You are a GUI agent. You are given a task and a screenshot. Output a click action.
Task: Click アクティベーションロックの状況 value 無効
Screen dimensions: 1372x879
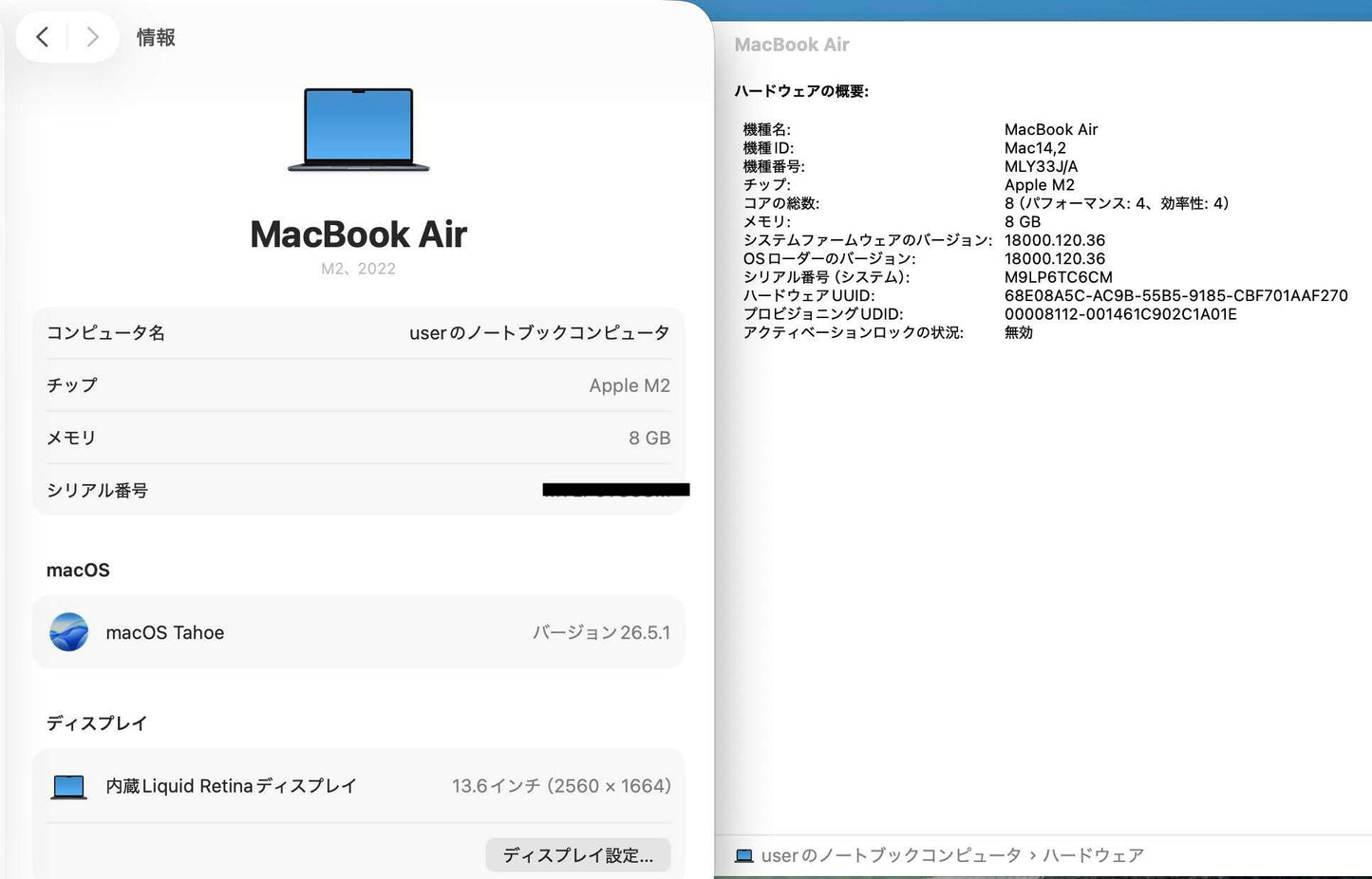[1019, 332]
